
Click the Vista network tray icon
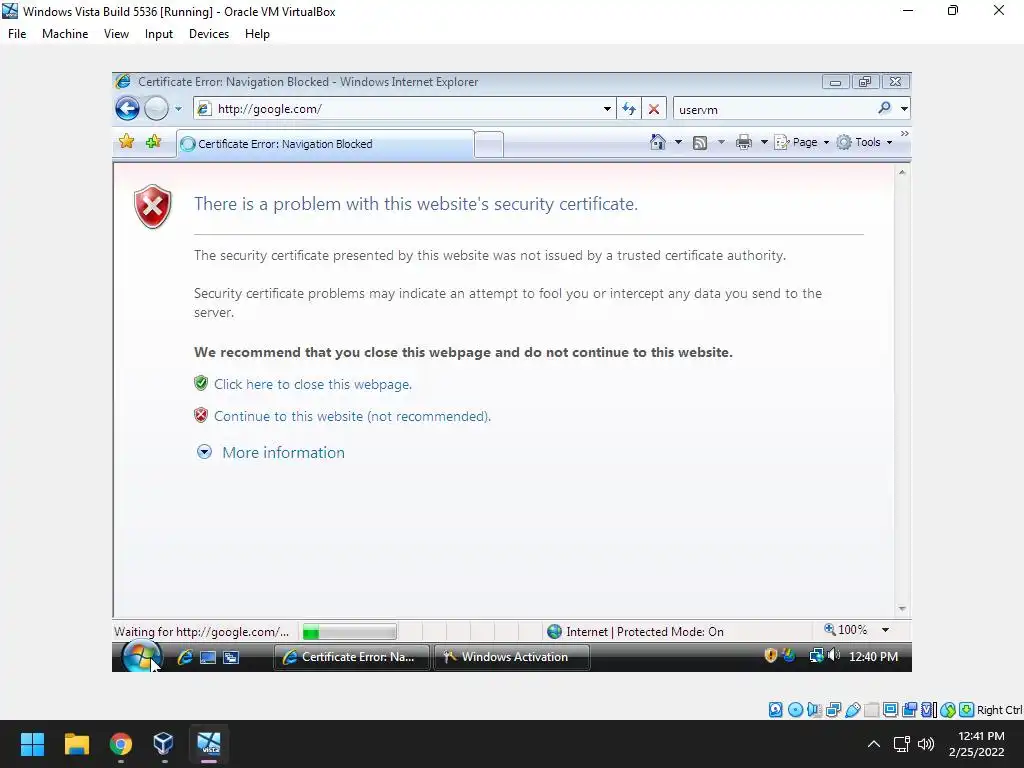[x=816, y=655]
